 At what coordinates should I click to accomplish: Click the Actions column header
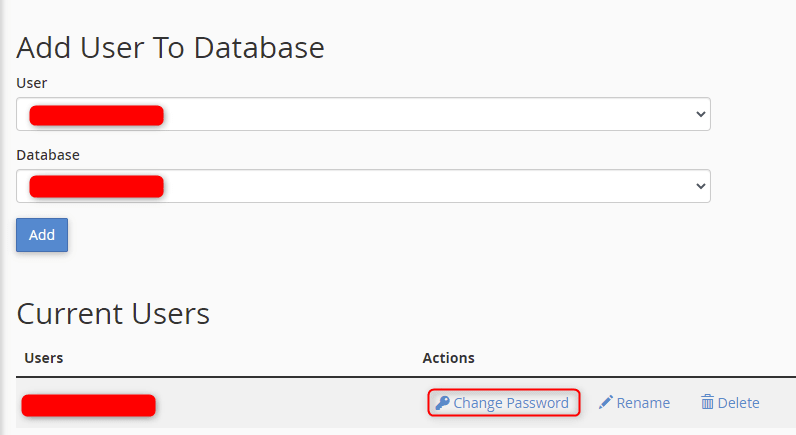(x=448, y=358)
